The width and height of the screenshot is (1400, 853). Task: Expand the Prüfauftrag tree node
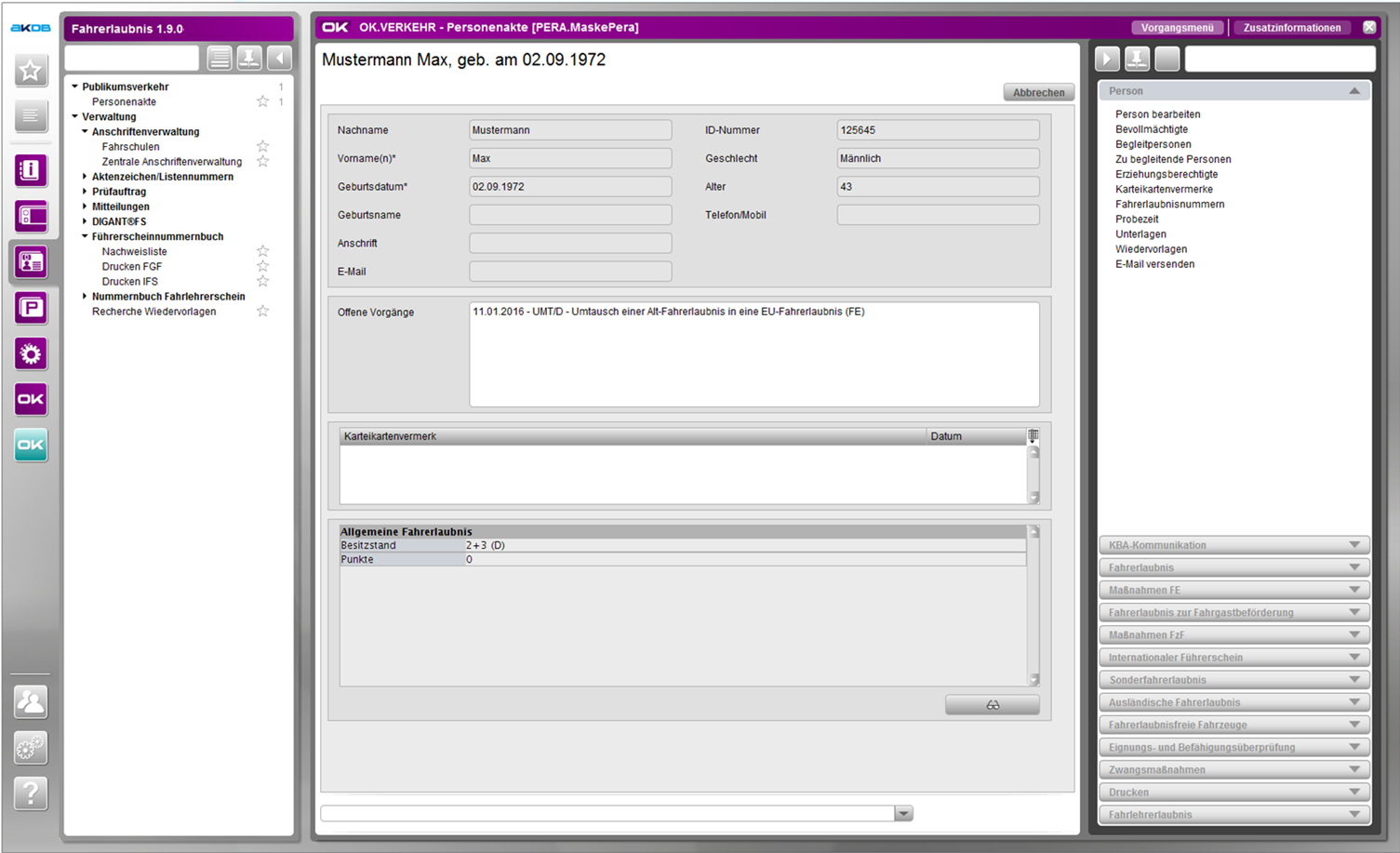85,192
